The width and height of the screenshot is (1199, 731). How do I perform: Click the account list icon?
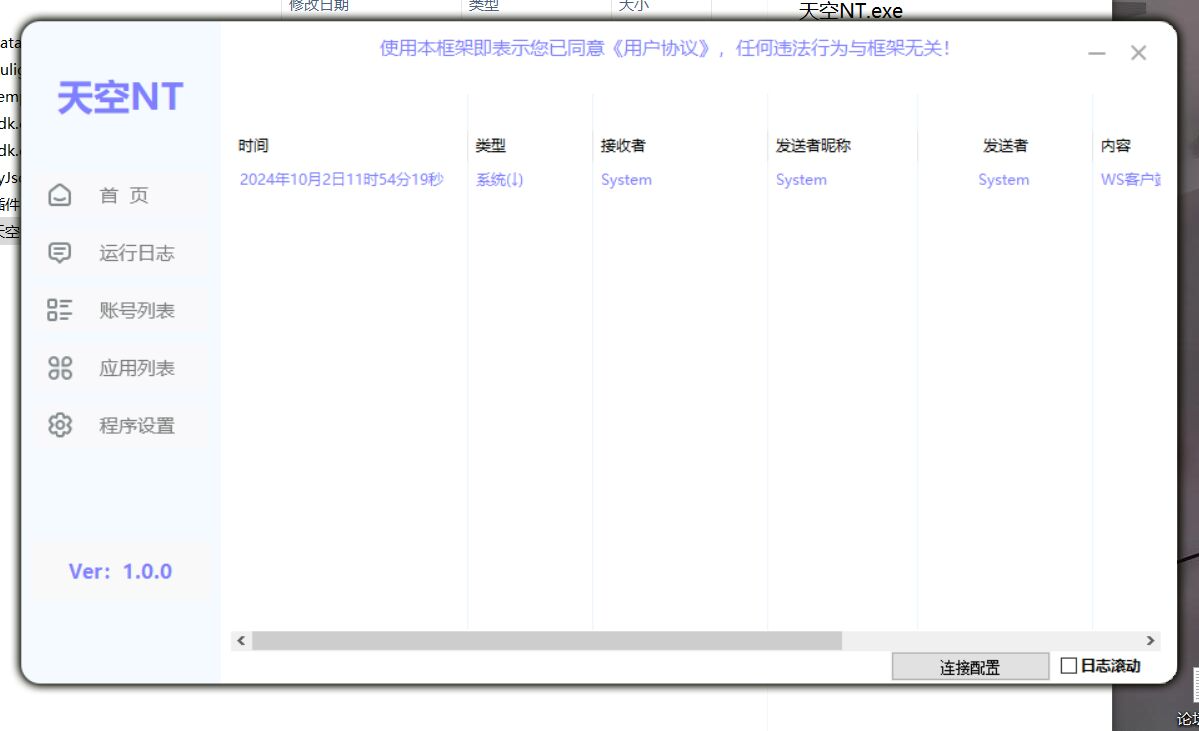60,310
